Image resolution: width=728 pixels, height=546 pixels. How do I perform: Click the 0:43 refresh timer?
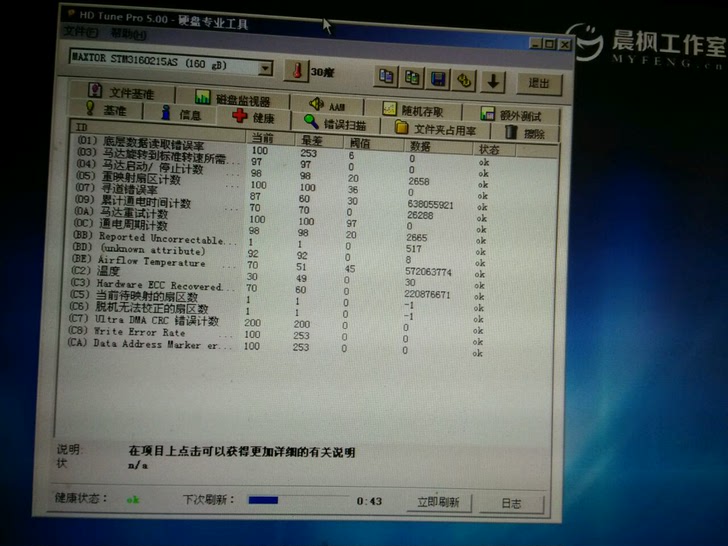click(x=369, y=501)
